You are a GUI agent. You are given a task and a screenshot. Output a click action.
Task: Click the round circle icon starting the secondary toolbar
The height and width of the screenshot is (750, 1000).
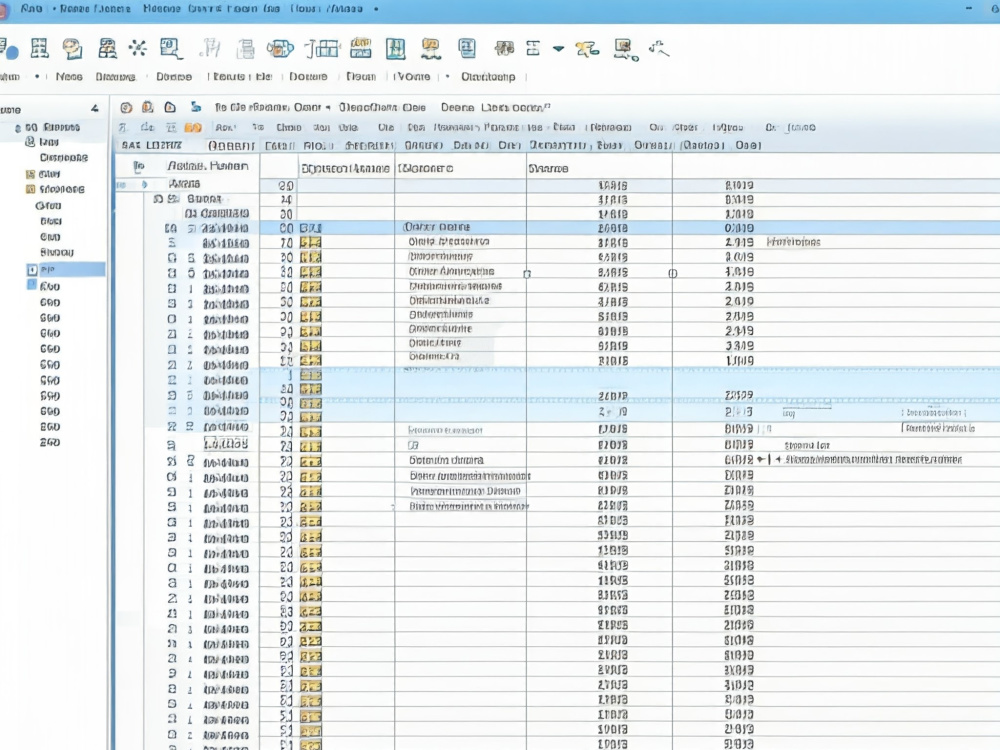click(126, 108)
